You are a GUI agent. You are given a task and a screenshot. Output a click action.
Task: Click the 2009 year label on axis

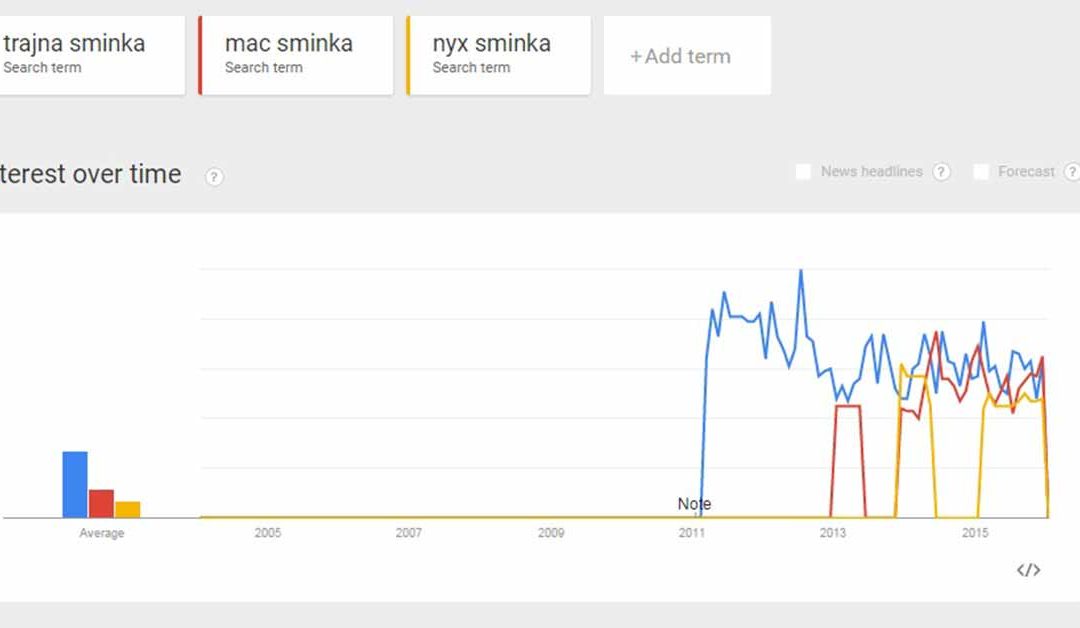click(x=550, y=533)
